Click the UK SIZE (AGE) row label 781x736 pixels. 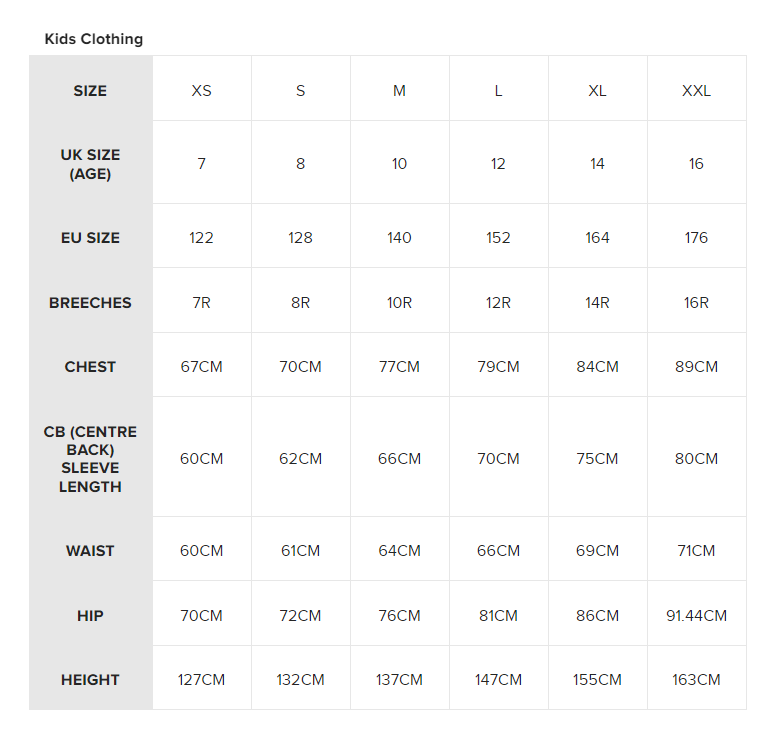coord(90,164)
